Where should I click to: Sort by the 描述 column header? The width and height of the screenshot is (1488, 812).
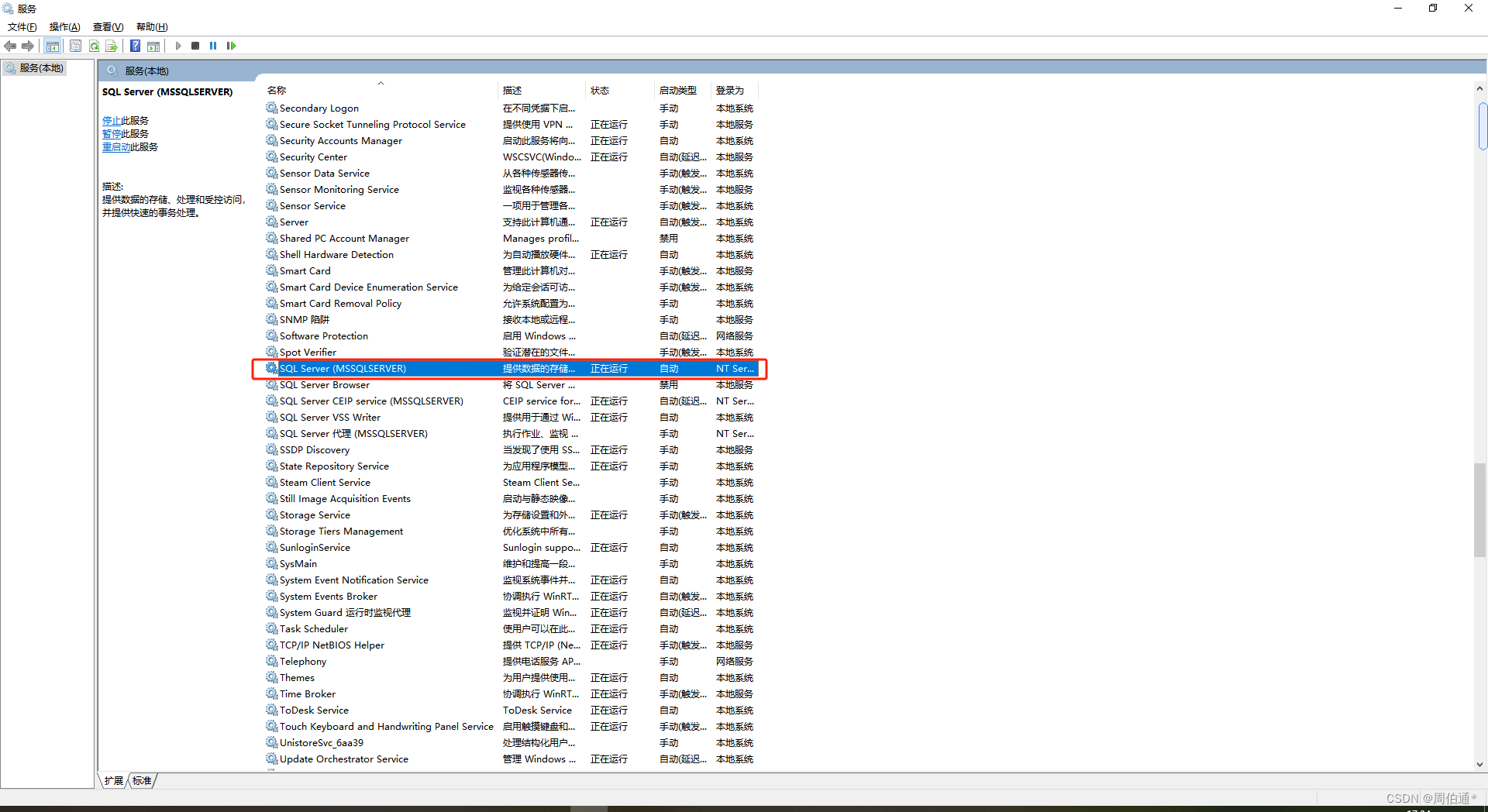click(x=542, y=91)
